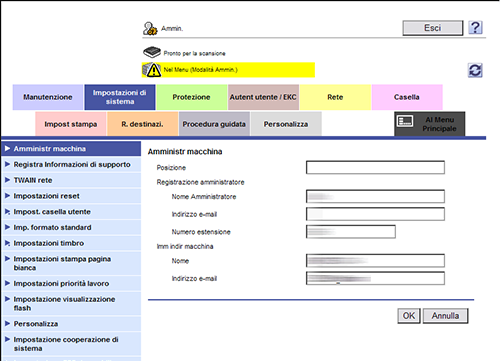Click the Ammin. user icon

click(150, 29)
